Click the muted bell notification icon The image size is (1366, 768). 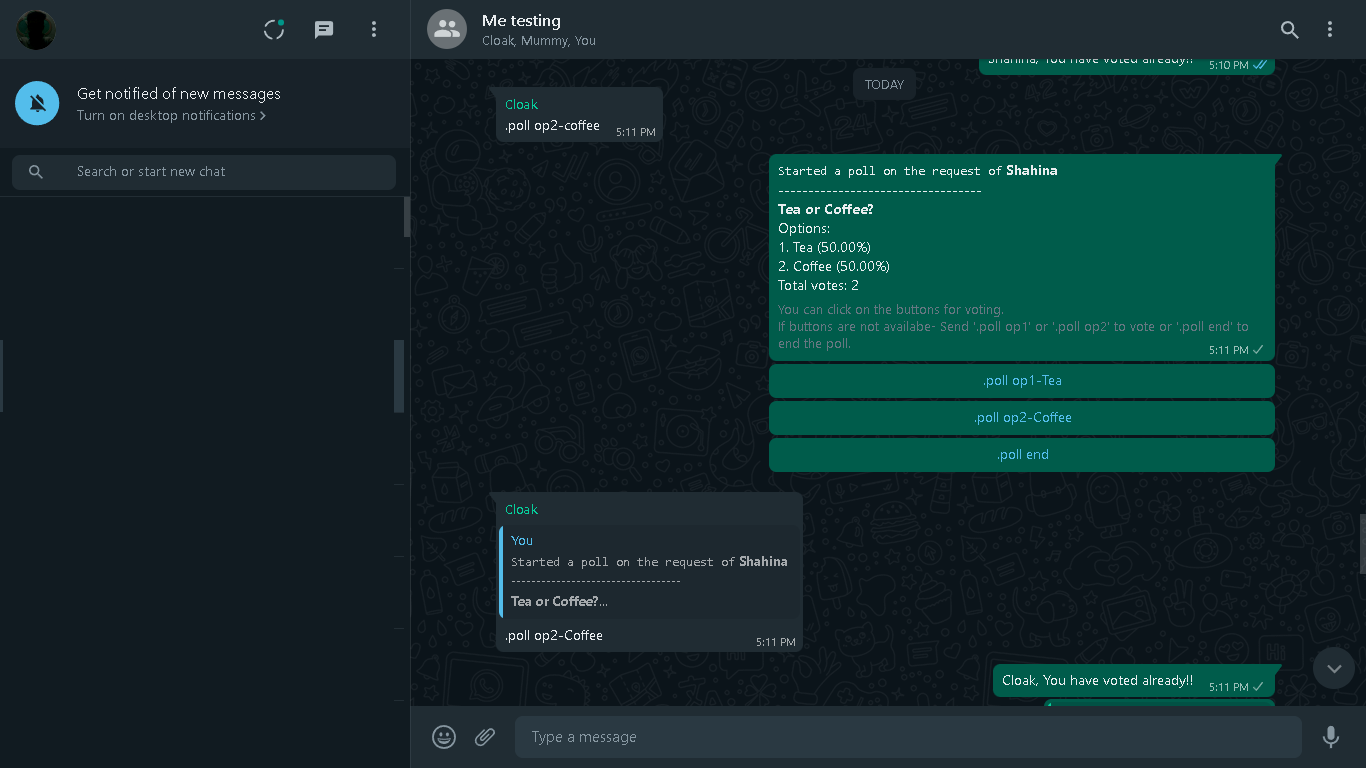[x=37, y=103]
